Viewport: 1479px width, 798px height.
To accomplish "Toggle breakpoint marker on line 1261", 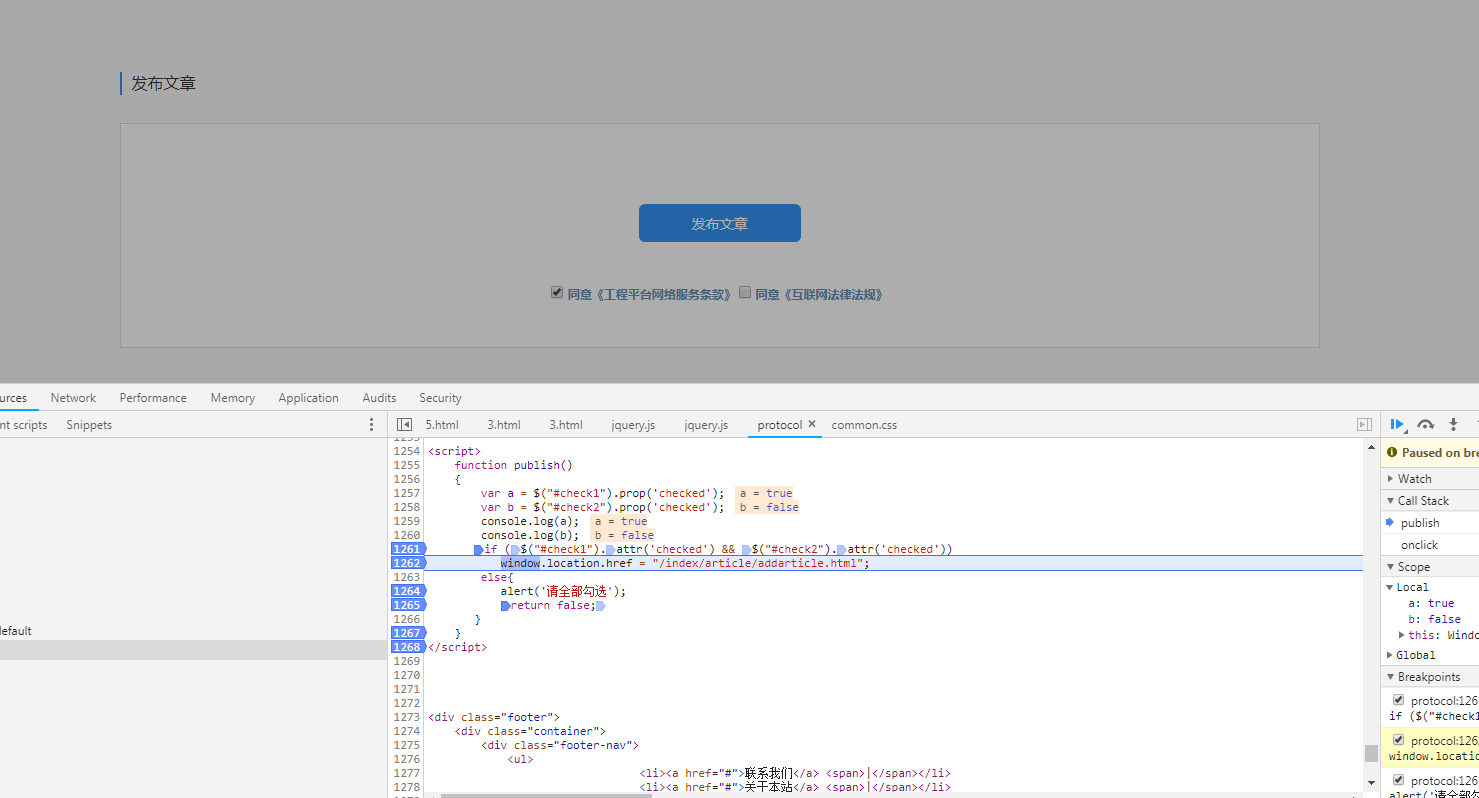I will 408,549.
